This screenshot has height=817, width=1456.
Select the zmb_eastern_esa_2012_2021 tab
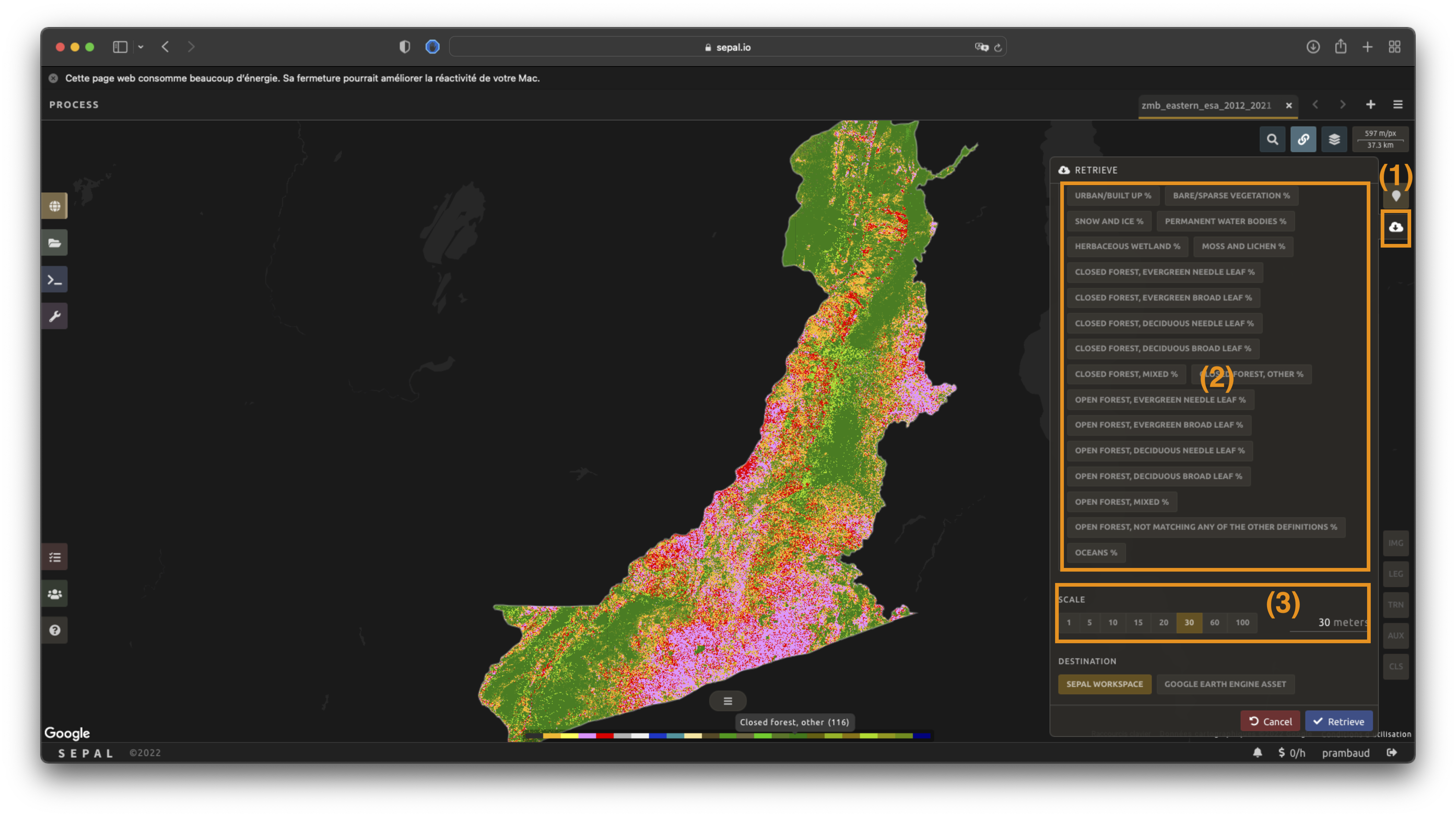pos(1206,105)
